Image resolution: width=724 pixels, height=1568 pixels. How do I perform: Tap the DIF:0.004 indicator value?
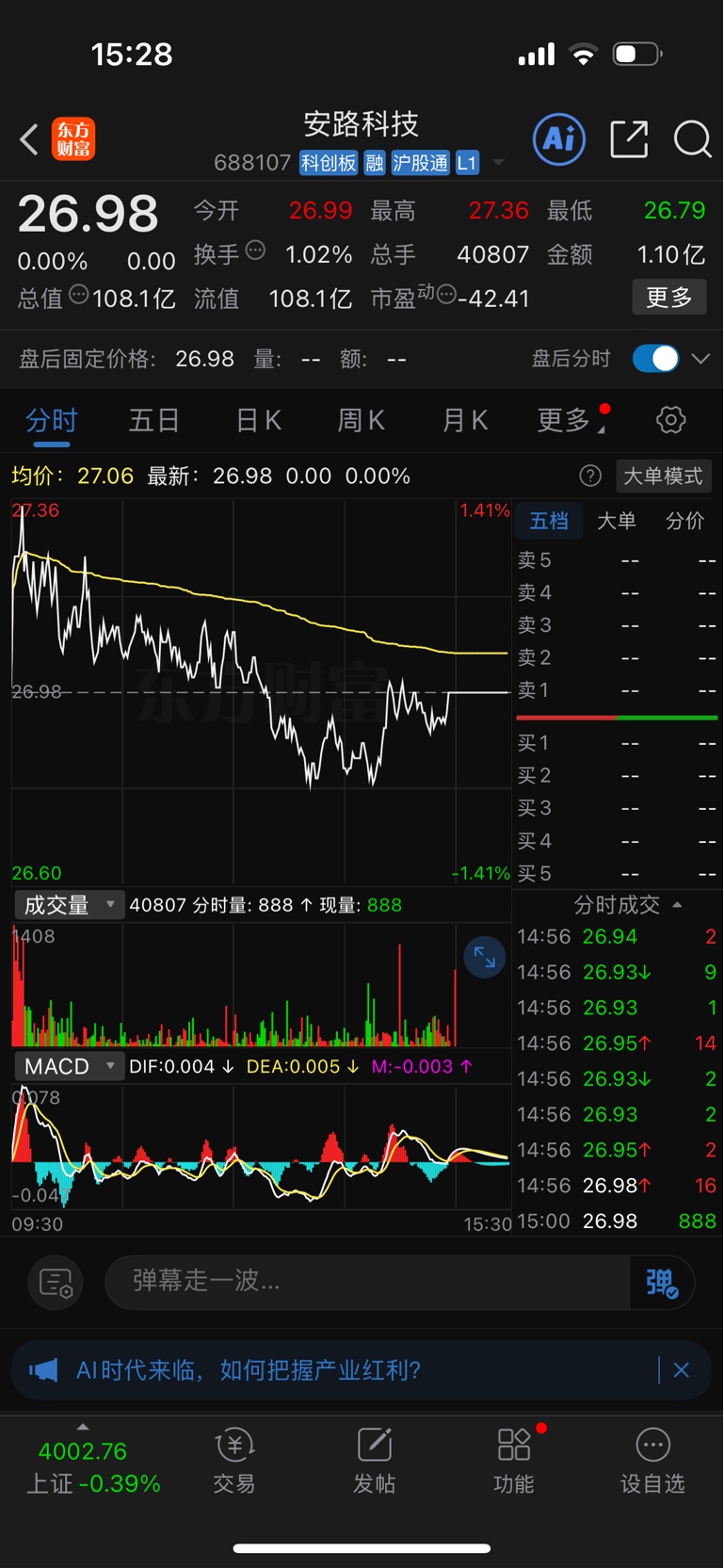(x=182, y=1066)
